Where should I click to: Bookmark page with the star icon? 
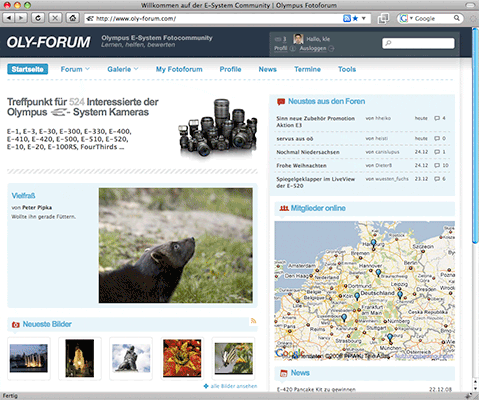tap(355, 18)
